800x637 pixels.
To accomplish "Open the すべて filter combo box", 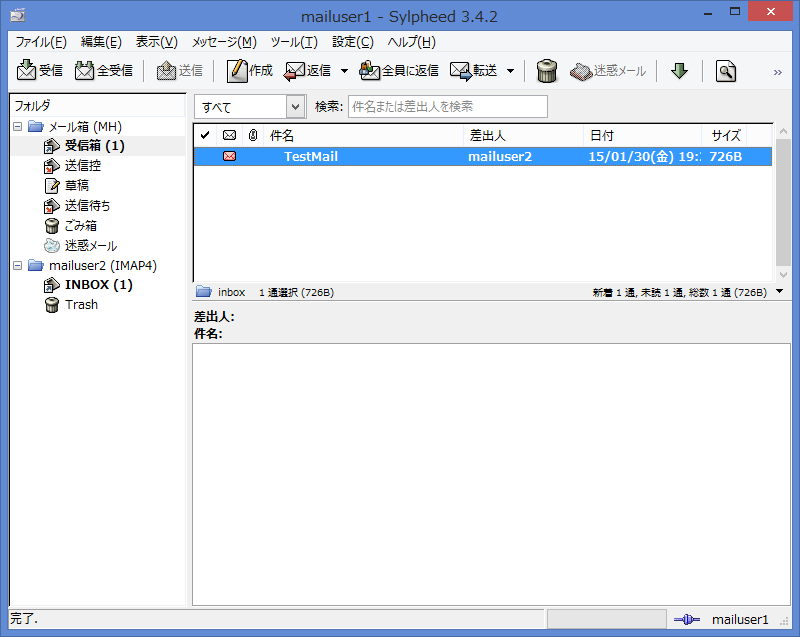I will pyautogui.click(x=250, y=107).
